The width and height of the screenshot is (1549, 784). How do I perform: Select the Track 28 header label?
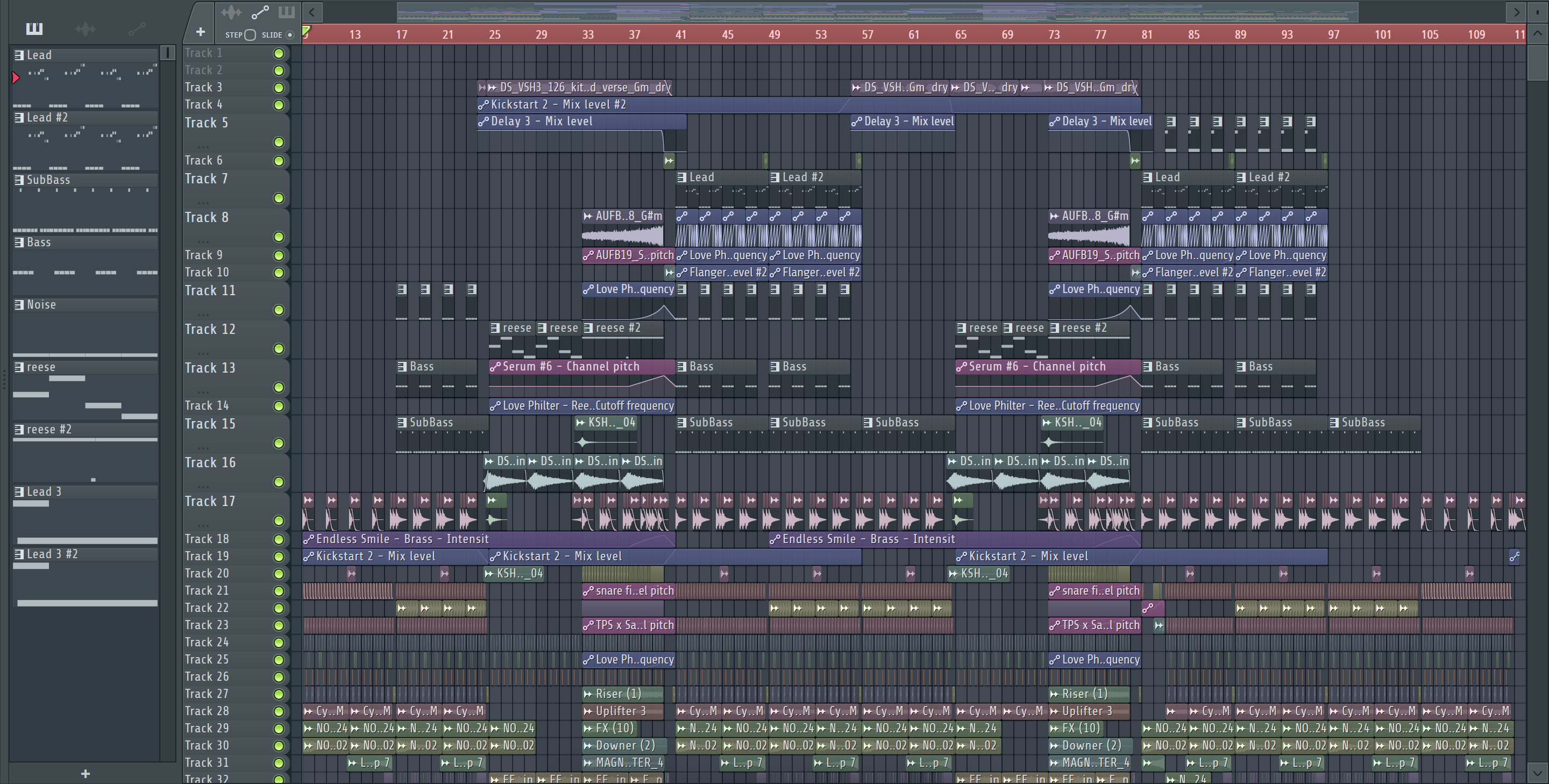click(x=206, y=711)
